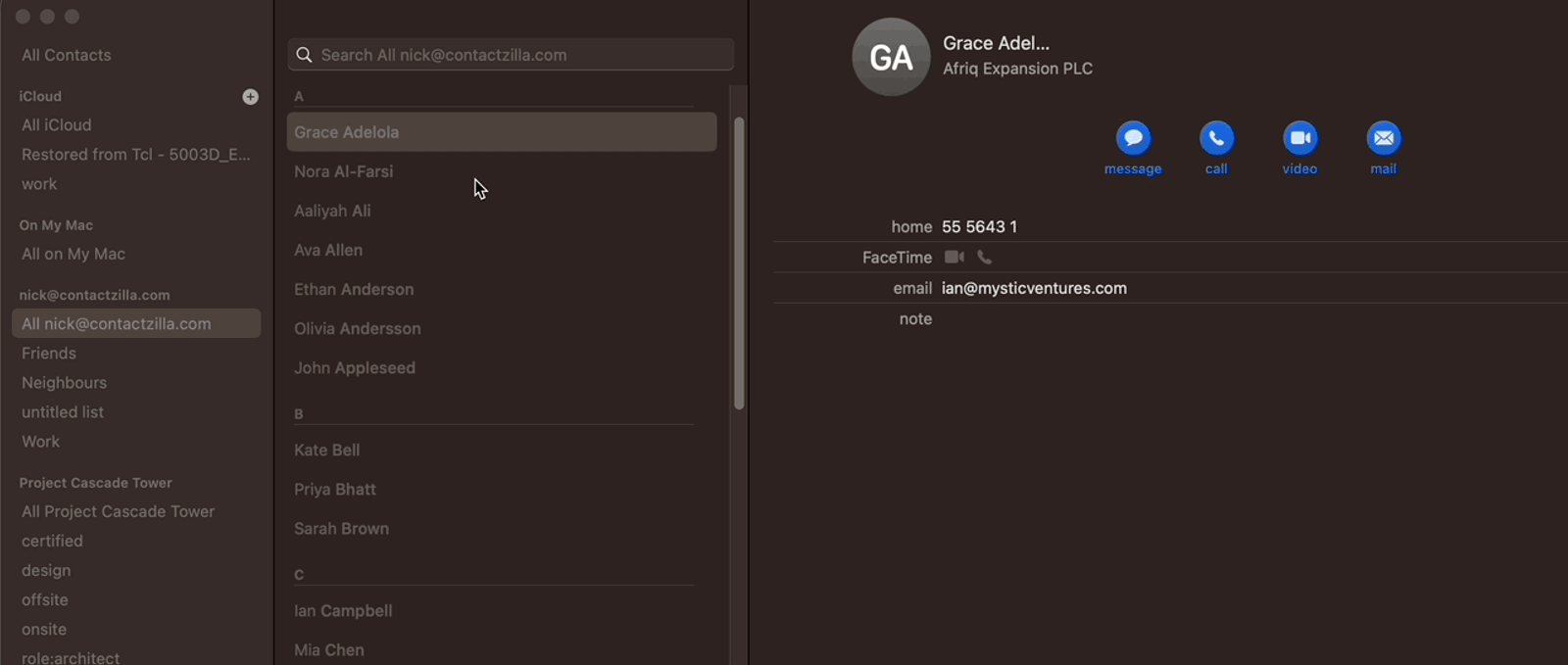Click the email ian@mysticventures.com
Viewport: 1568px width, 665px height.
point(1034,288)
